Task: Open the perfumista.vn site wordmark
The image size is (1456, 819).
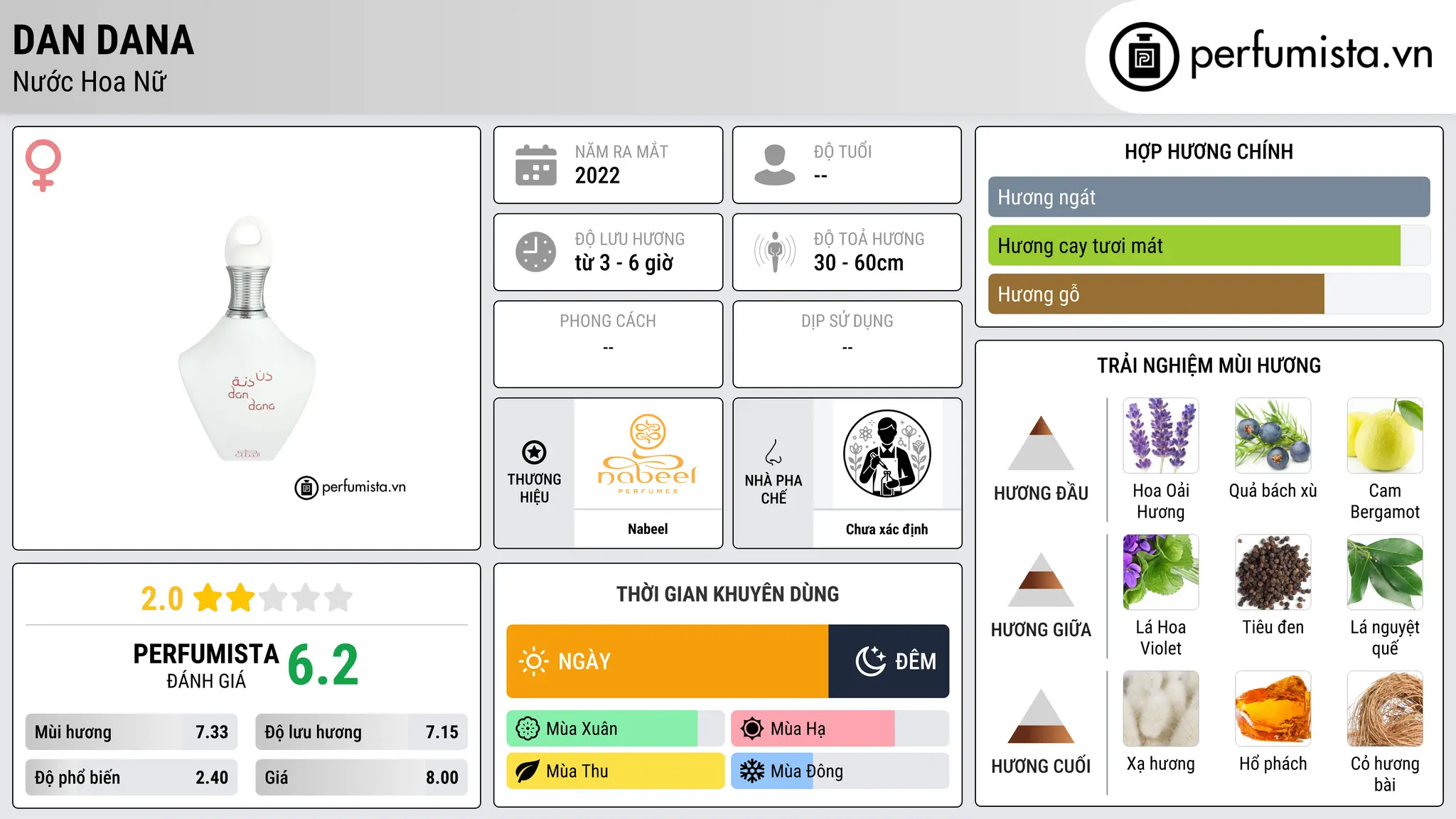Action: click(1311, 54)
